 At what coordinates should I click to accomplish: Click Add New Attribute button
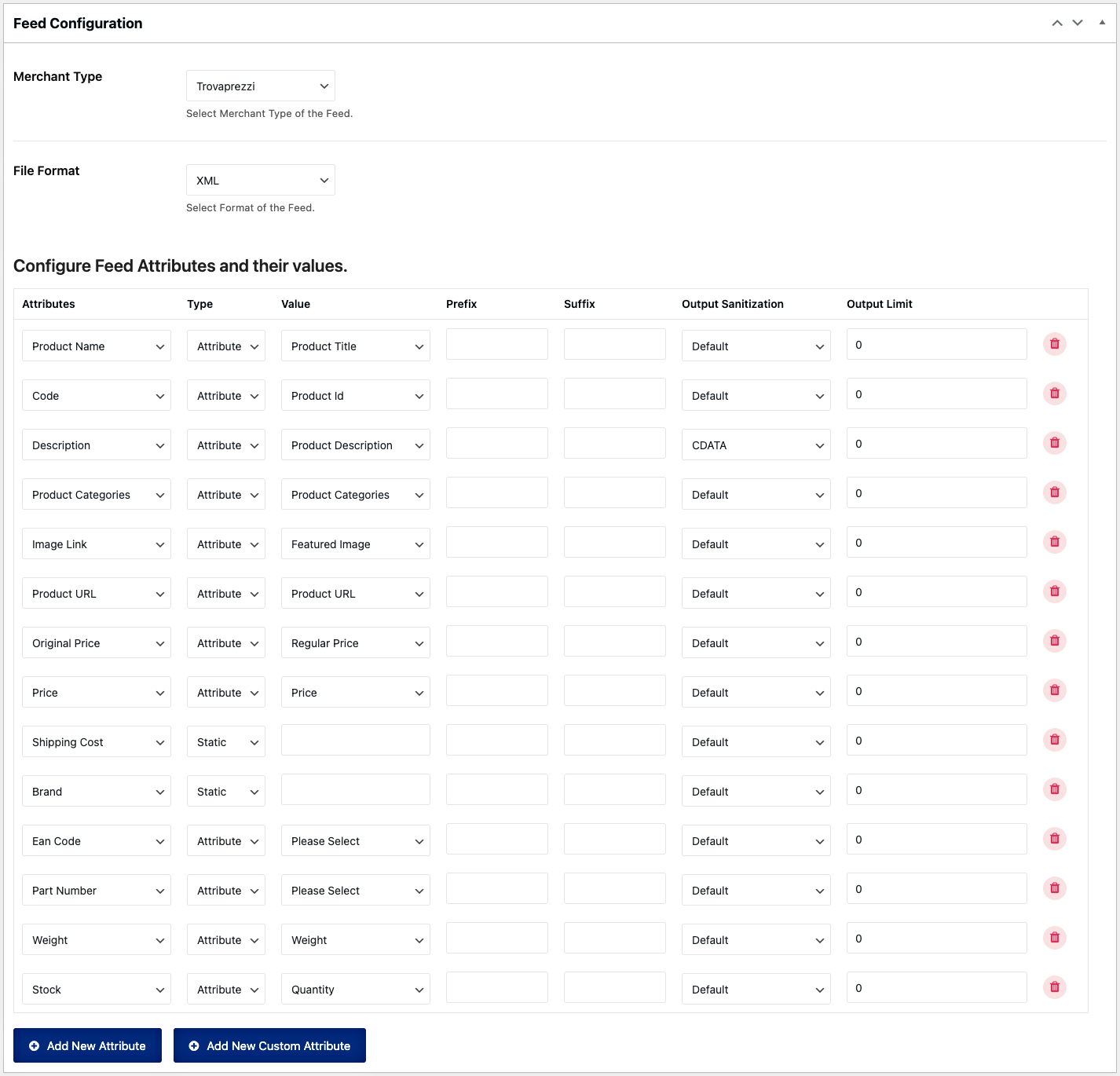pyautogui.click(x=87, y=1045)
